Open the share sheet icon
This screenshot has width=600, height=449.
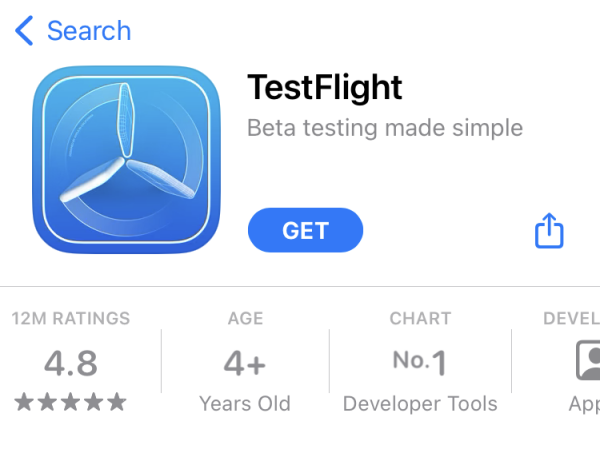[x=549, y=230]
